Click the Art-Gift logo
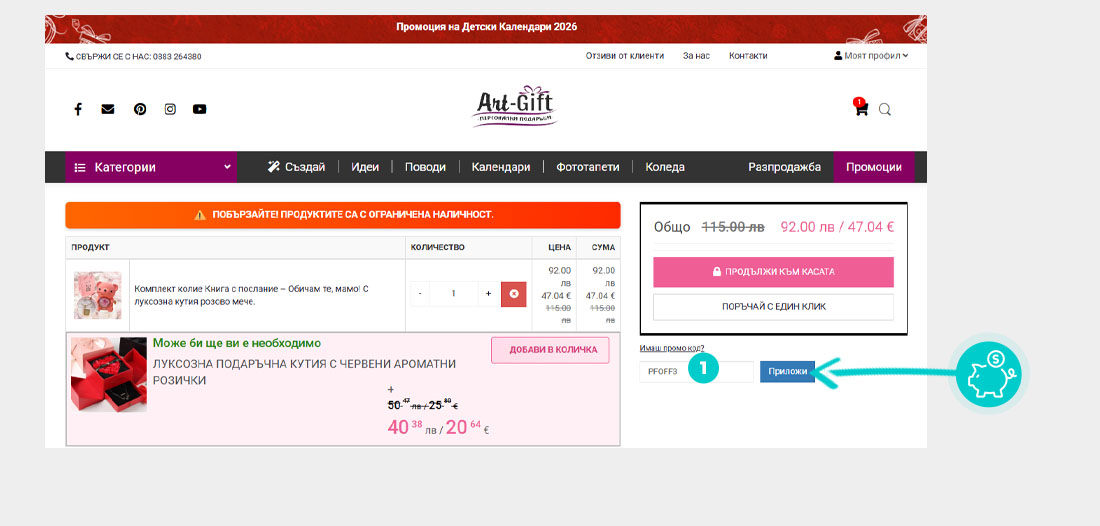Image resolution: width=1100 pixels, height=526 pixels. pos(513,106)
